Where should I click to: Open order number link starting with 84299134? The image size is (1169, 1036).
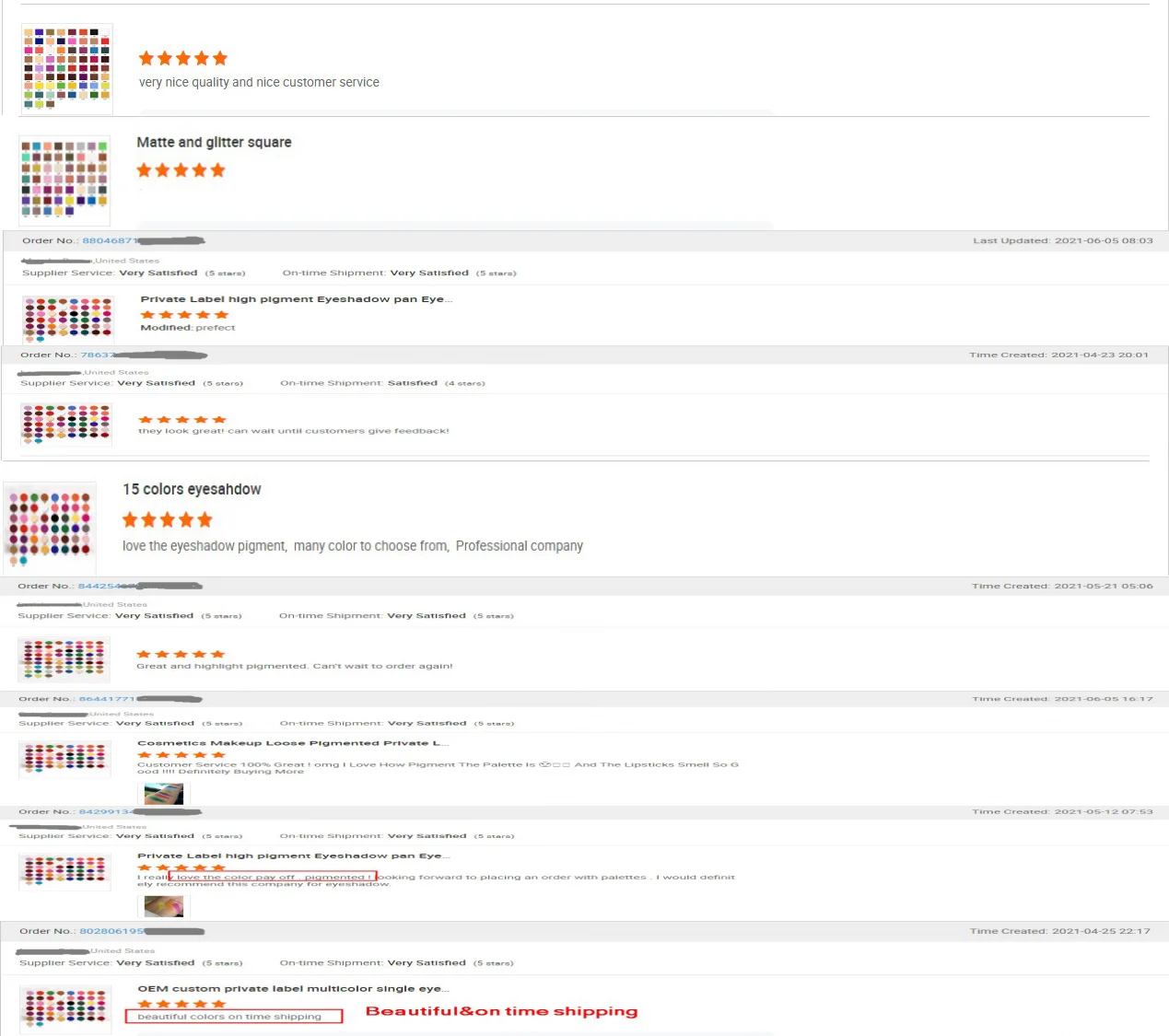(107, 812)
